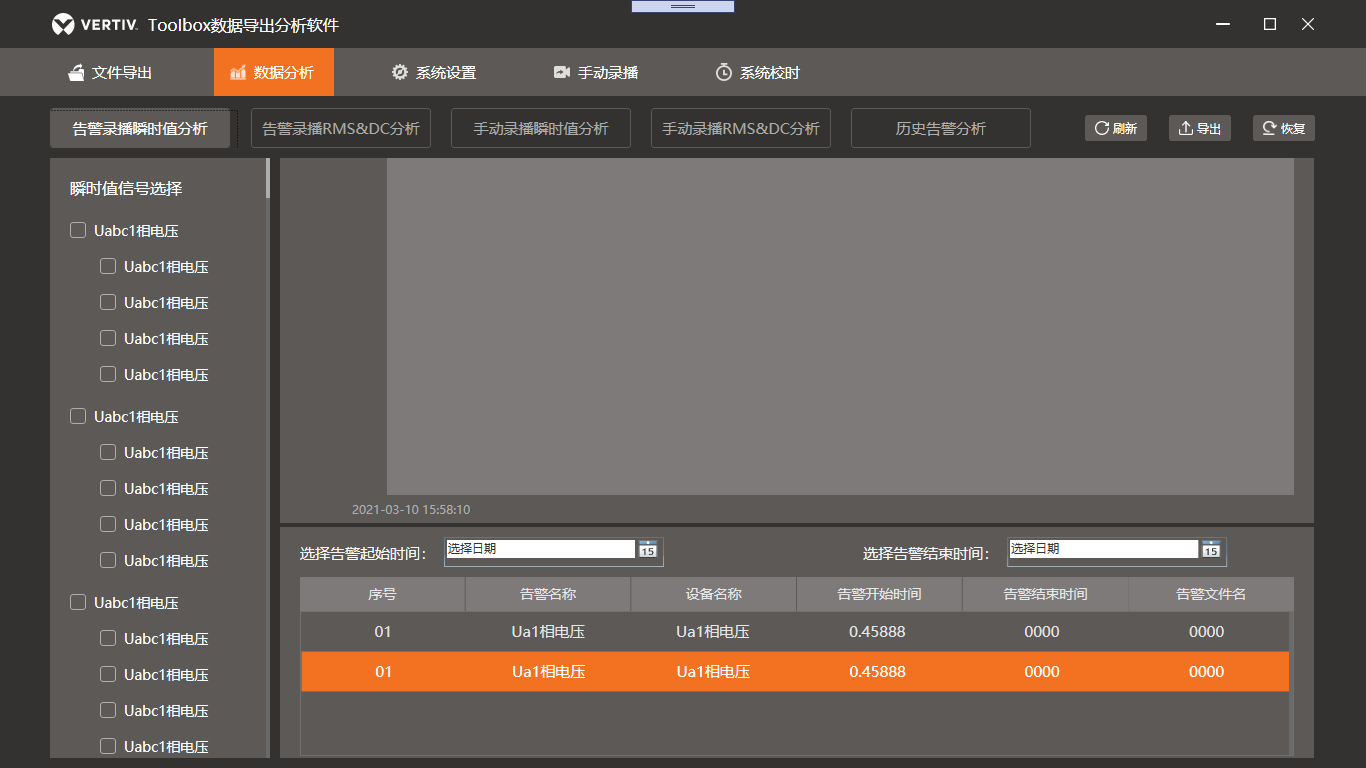Open calendar icon for 选择告警起始时间
This screenshot has height=768, width=1366.
click(x=648, y=549)
